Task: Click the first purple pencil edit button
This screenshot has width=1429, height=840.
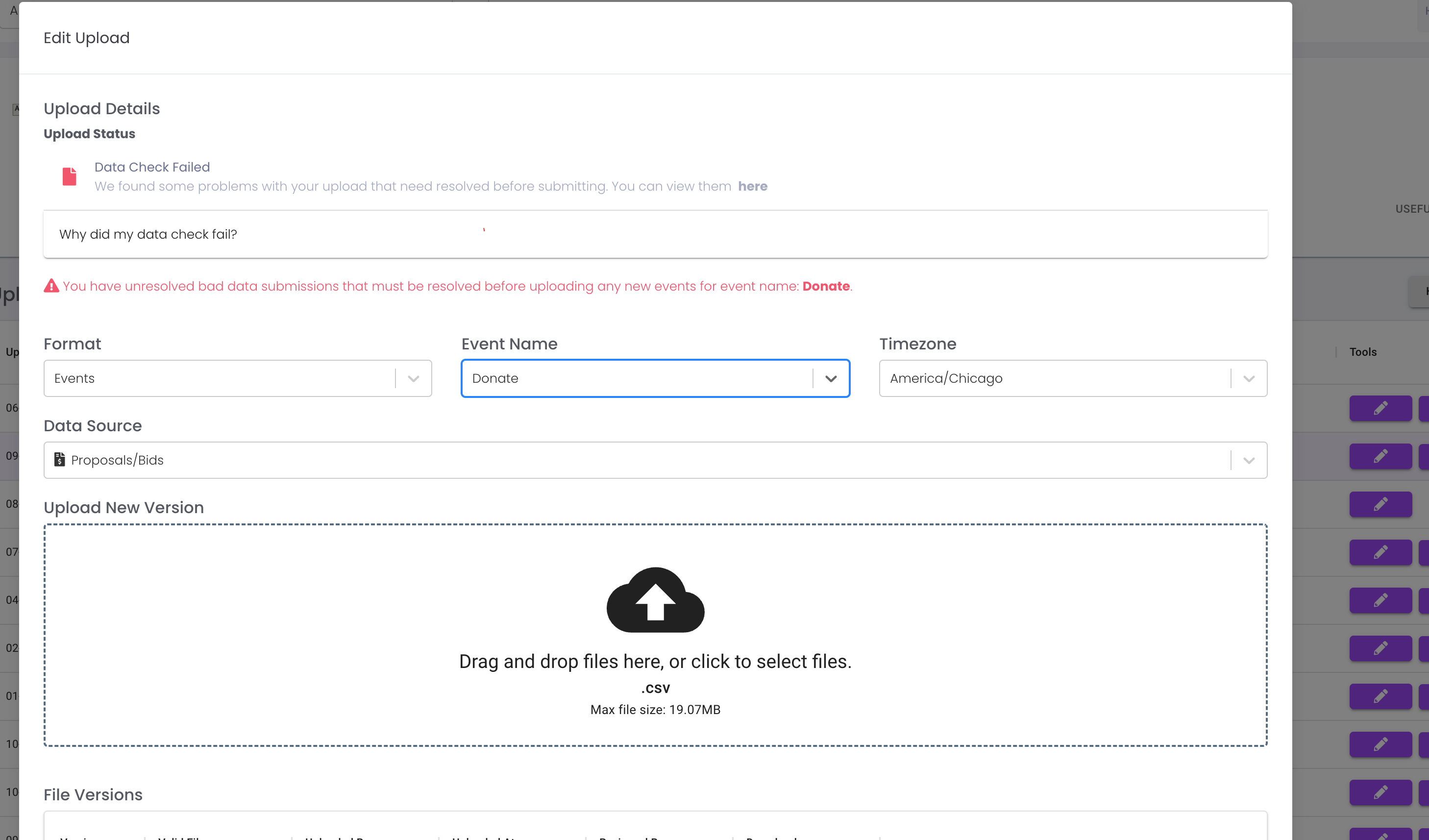Action: click(x=1380, y=408)
